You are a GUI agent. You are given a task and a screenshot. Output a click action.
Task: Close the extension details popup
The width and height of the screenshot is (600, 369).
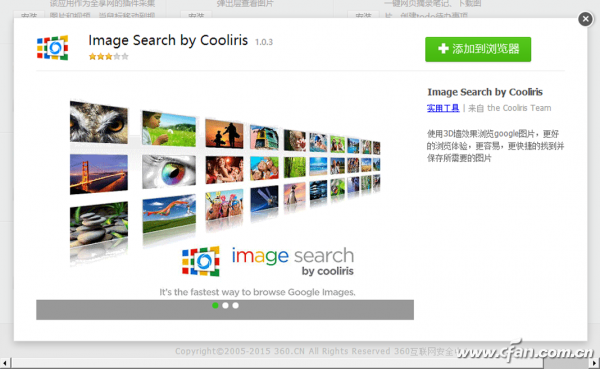click(x=585, y=19)
